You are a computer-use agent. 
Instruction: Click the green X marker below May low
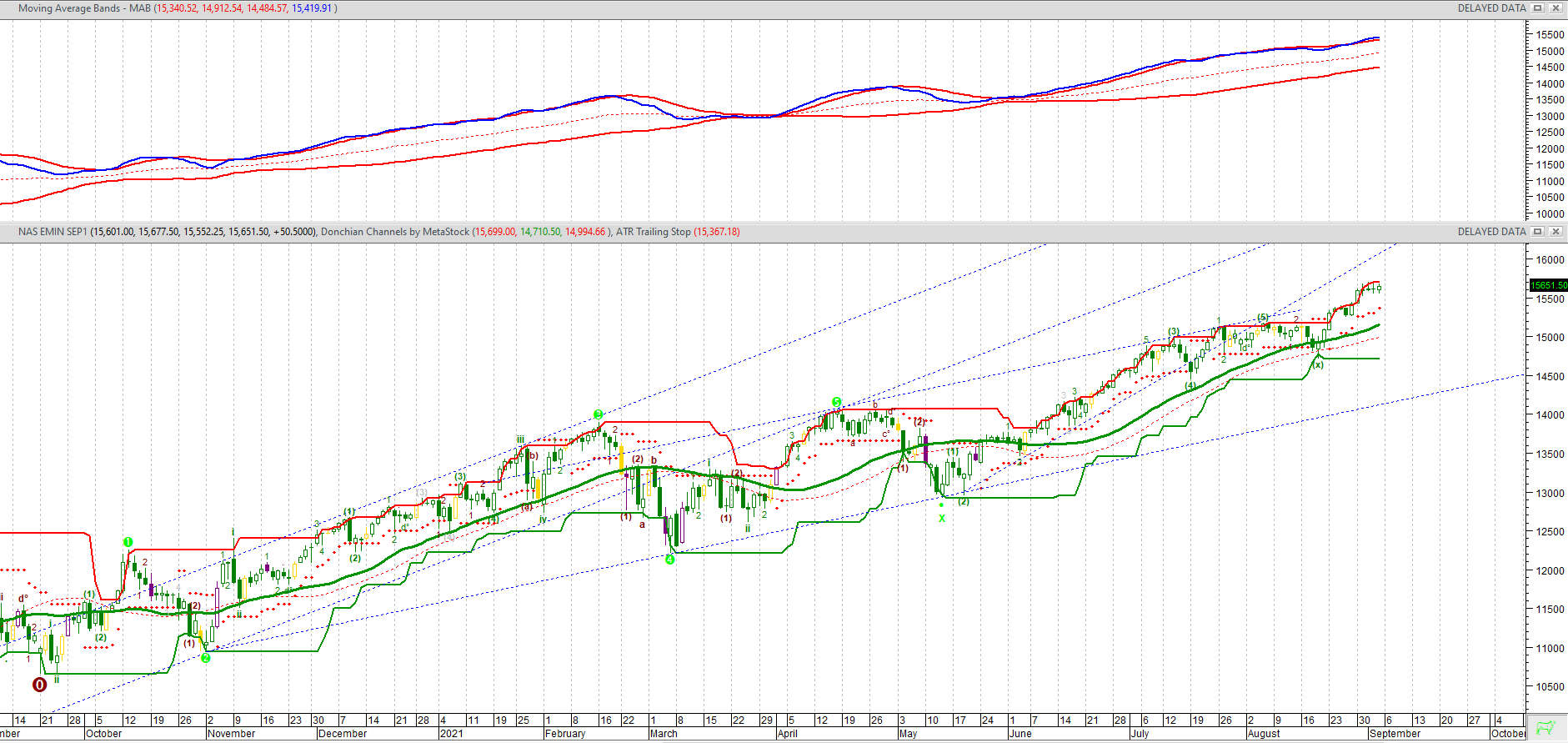pos(942,519)
